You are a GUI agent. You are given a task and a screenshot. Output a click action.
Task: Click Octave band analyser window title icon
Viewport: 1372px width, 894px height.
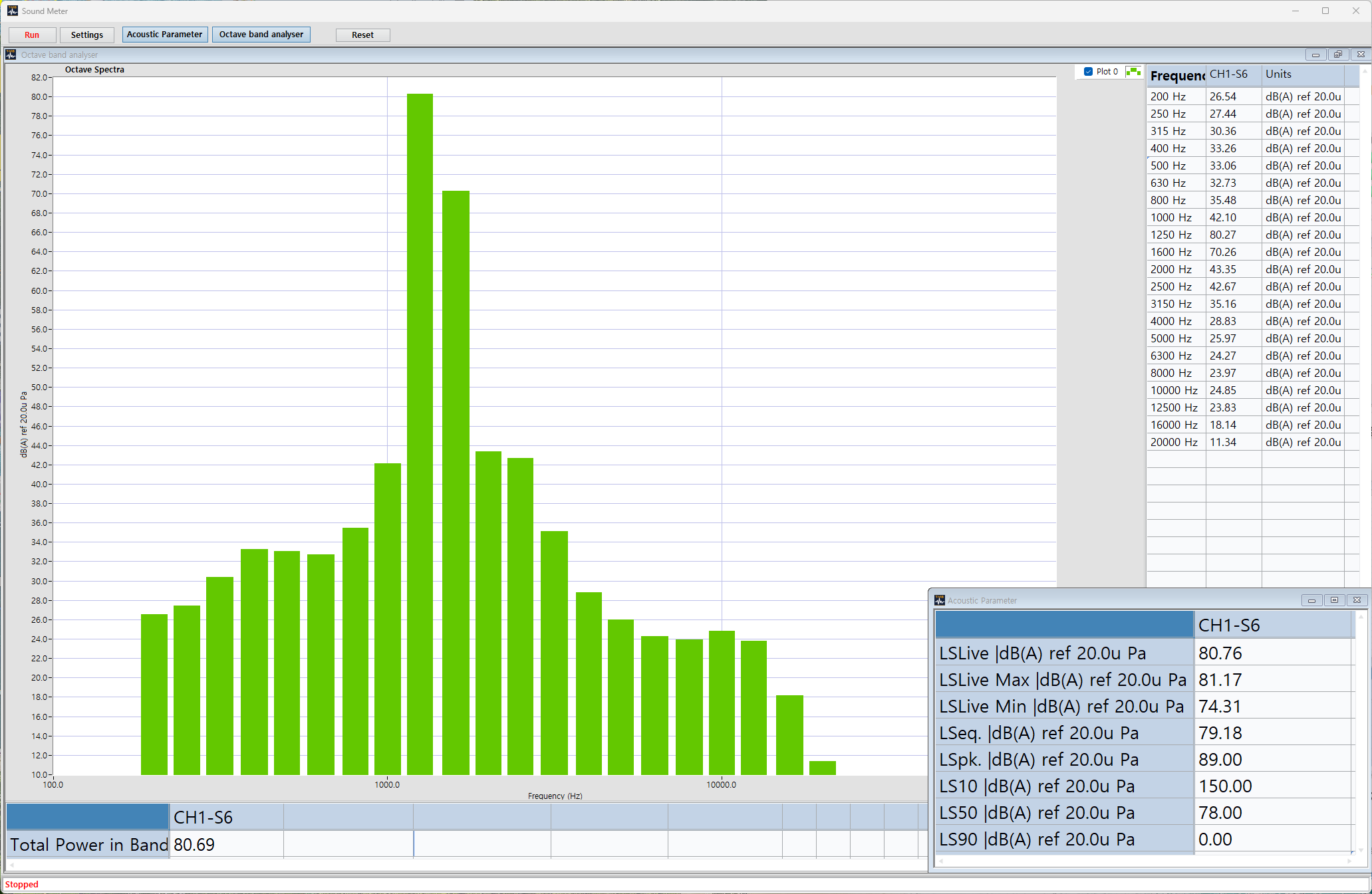pos(11,55)
